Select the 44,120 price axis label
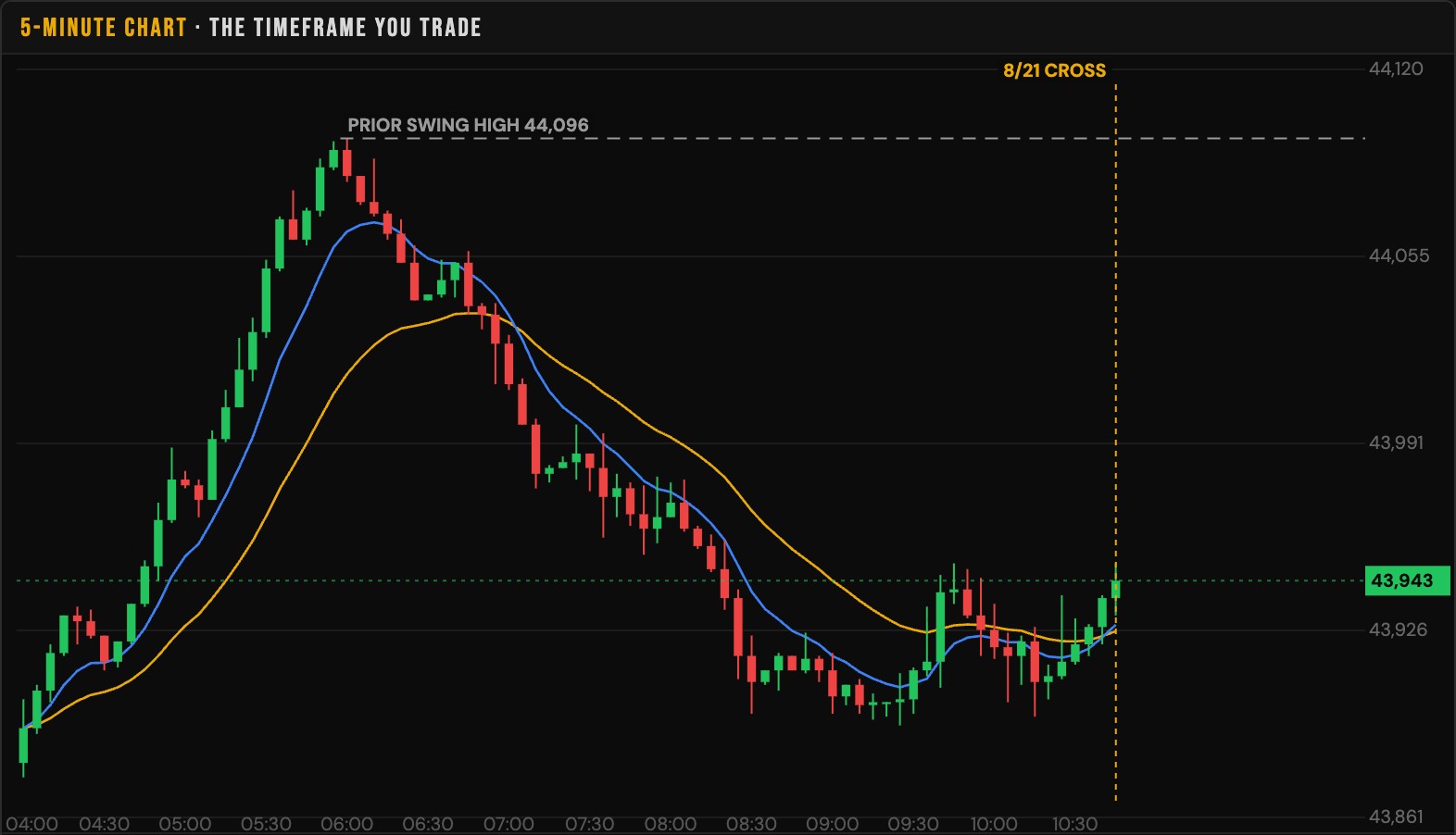 point(1396,69)
